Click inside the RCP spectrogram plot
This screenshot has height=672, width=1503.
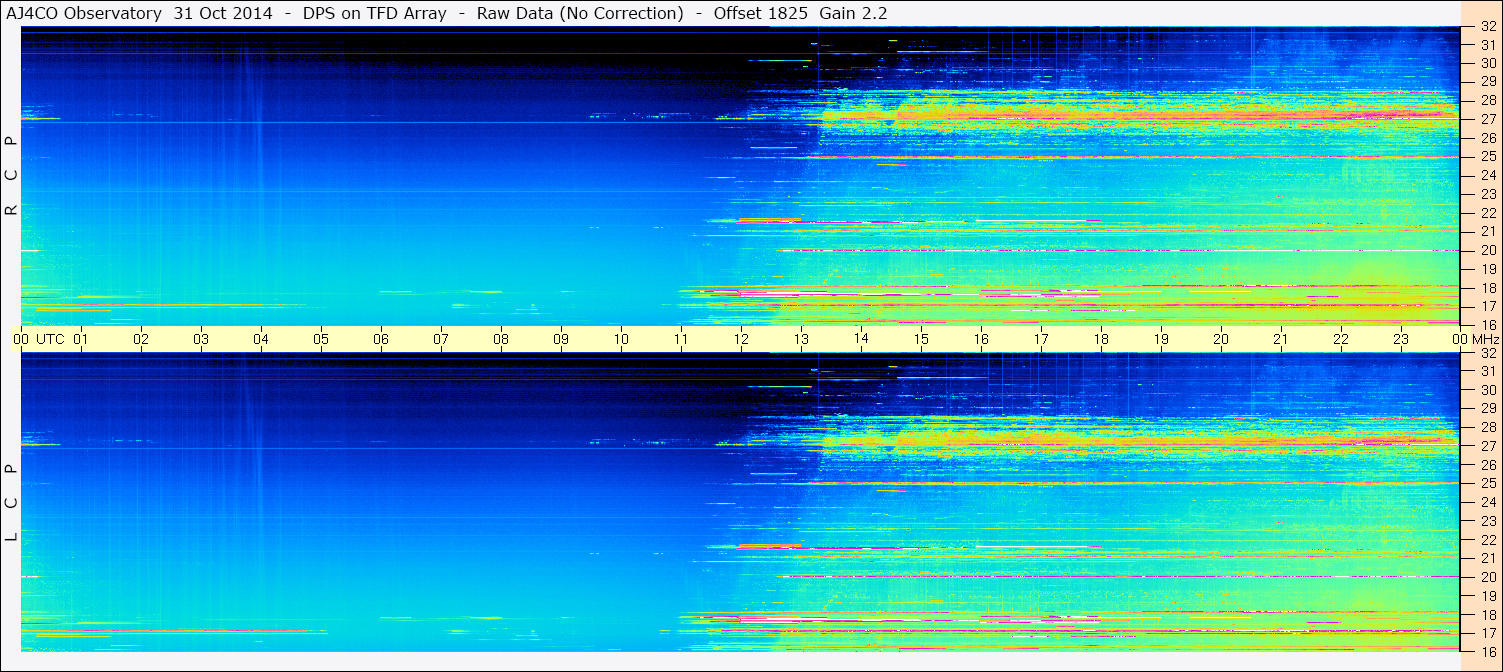pos(741,176)
